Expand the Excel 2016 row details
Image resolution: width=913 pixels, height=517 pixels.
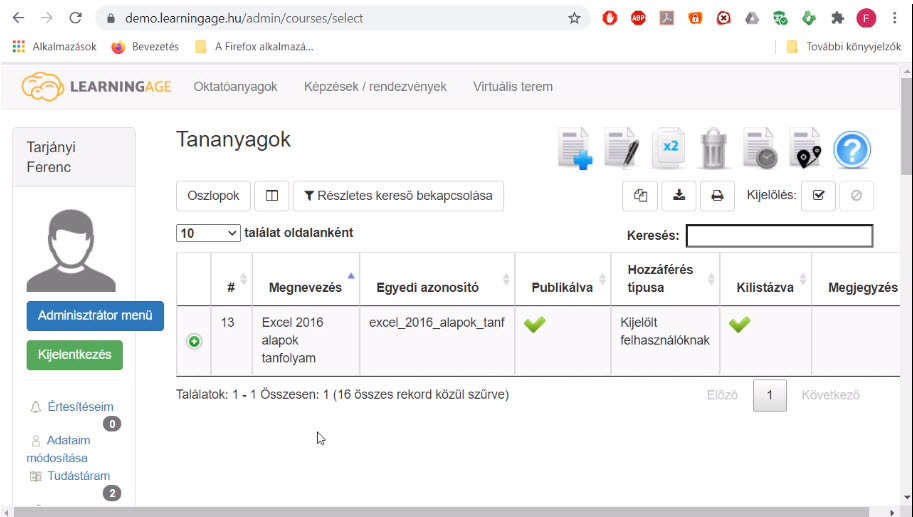194,341
